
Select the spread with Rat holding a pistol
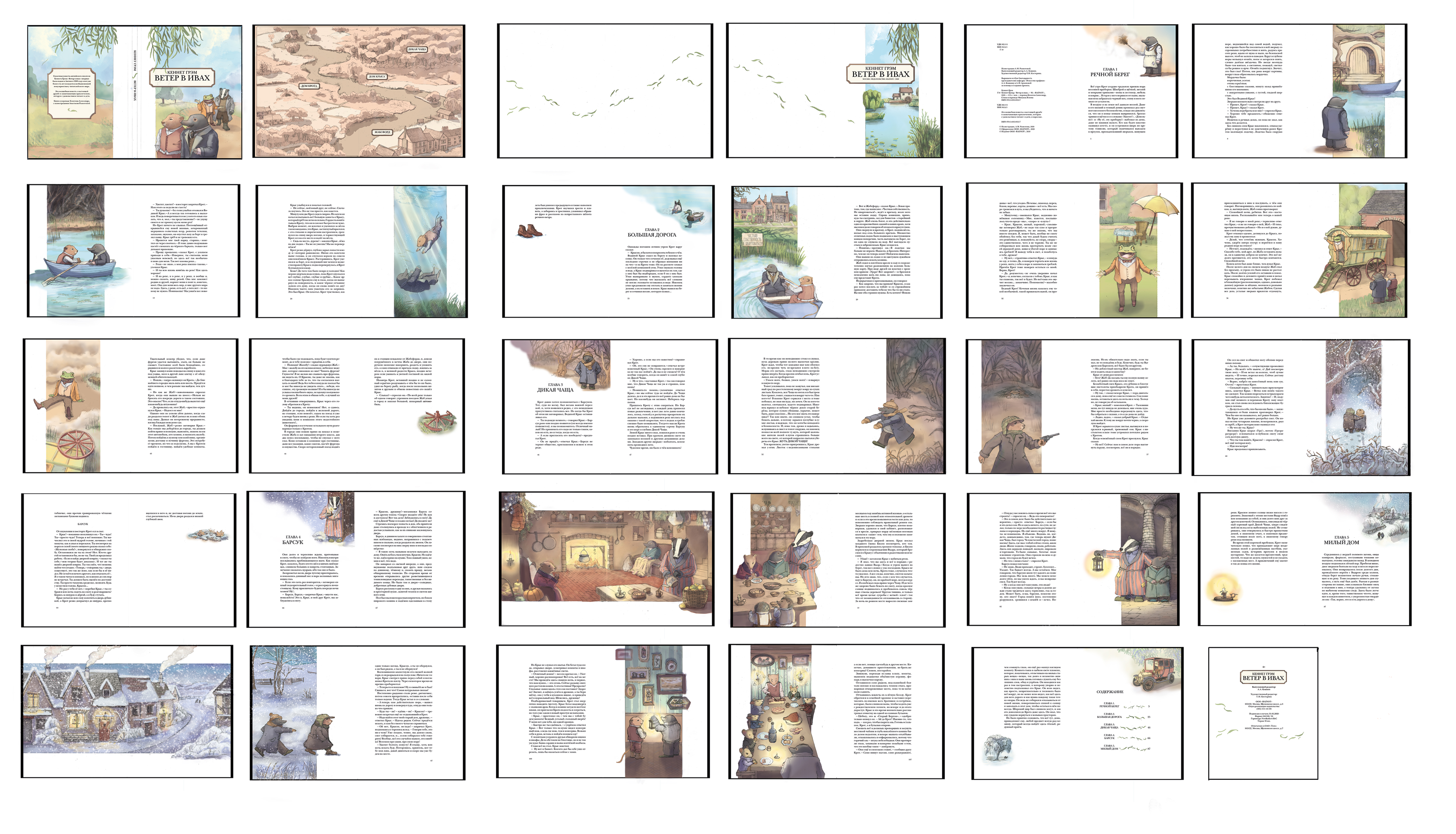[x=1073, y=406]
